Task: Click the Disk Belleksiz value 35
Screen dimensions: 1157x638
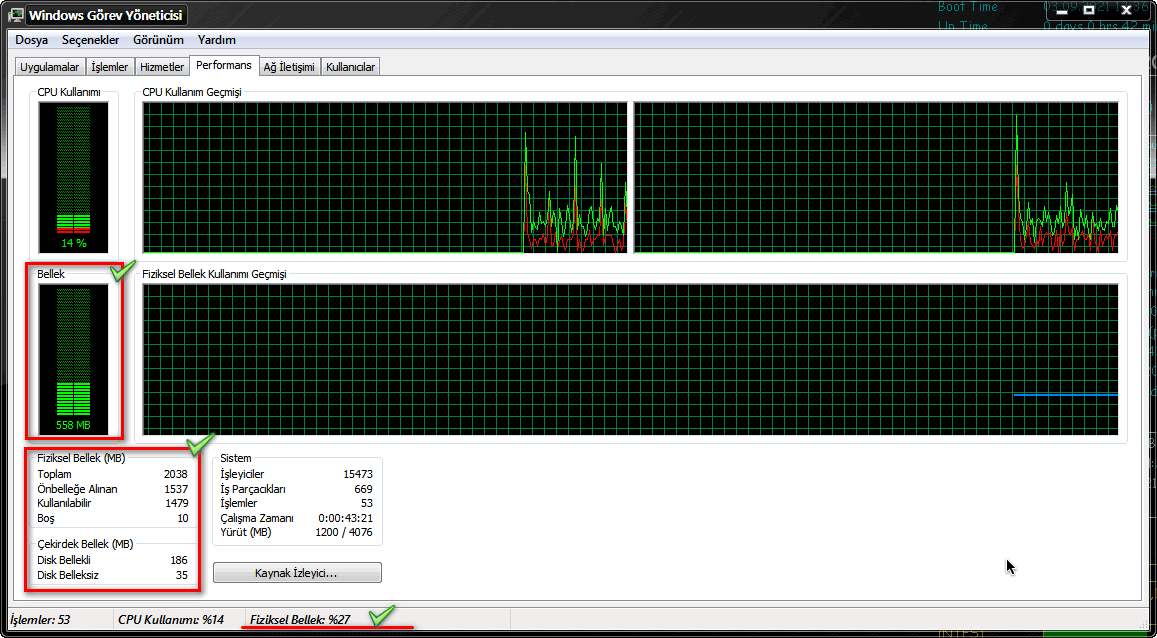Action: click(182, 575)
